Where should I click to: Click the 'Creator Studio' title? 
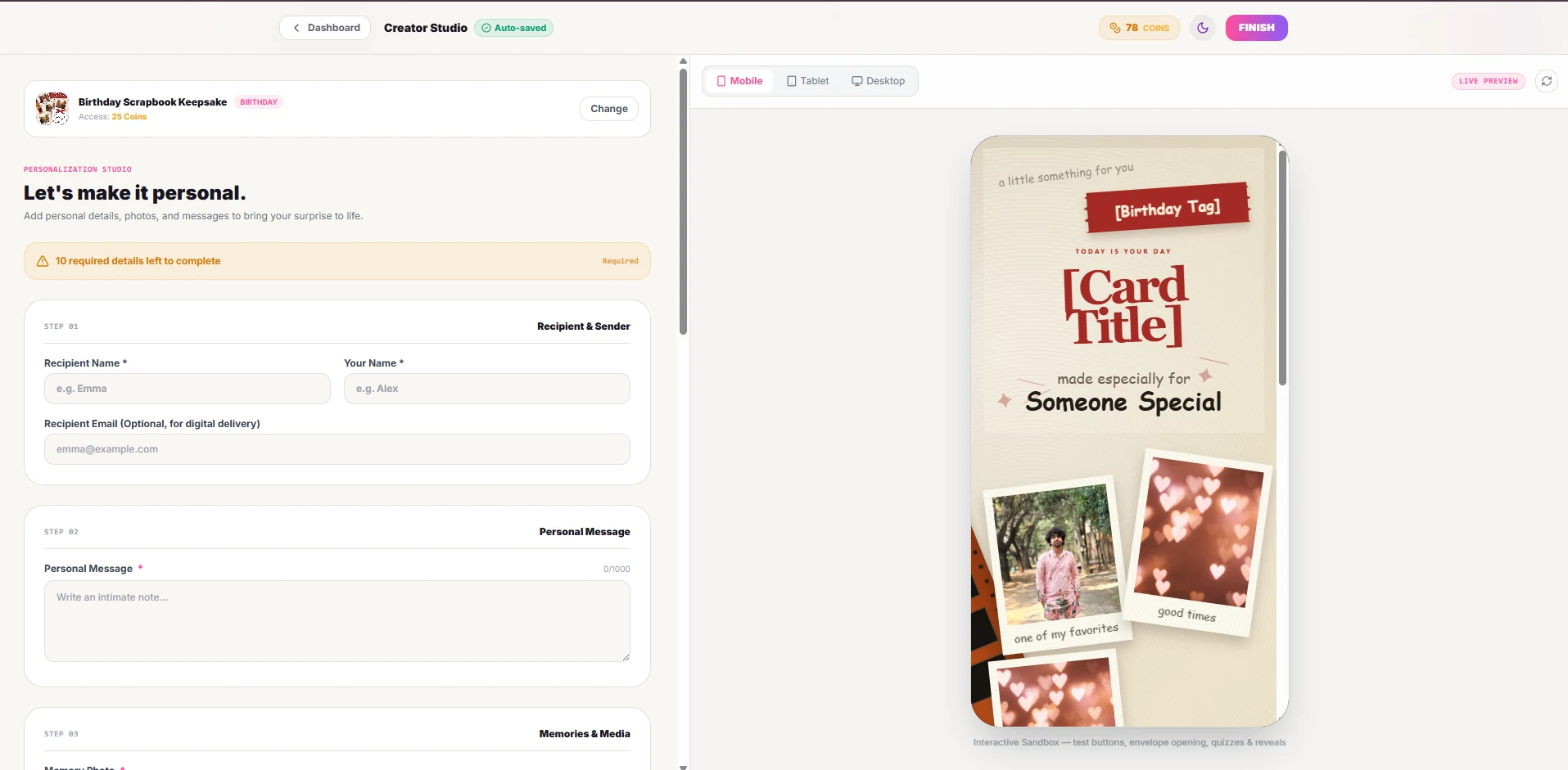[x=426, y=28]
